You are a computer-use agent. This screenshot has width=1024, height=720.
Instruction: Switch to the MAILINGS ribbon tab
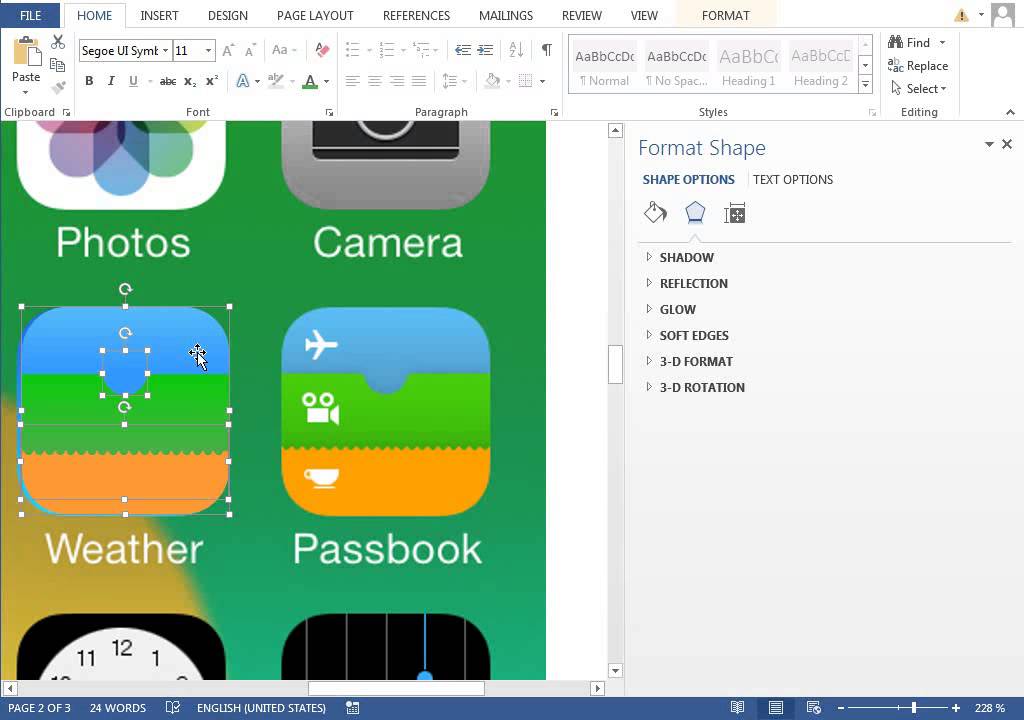click(x=505, y=15)
